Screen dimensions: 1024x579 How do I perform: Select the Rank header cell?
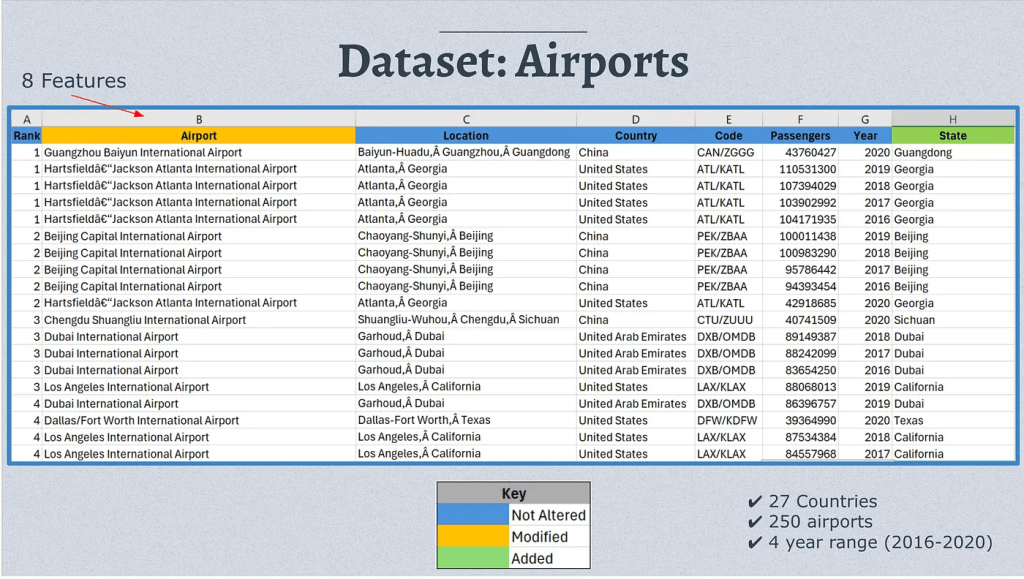27,136
